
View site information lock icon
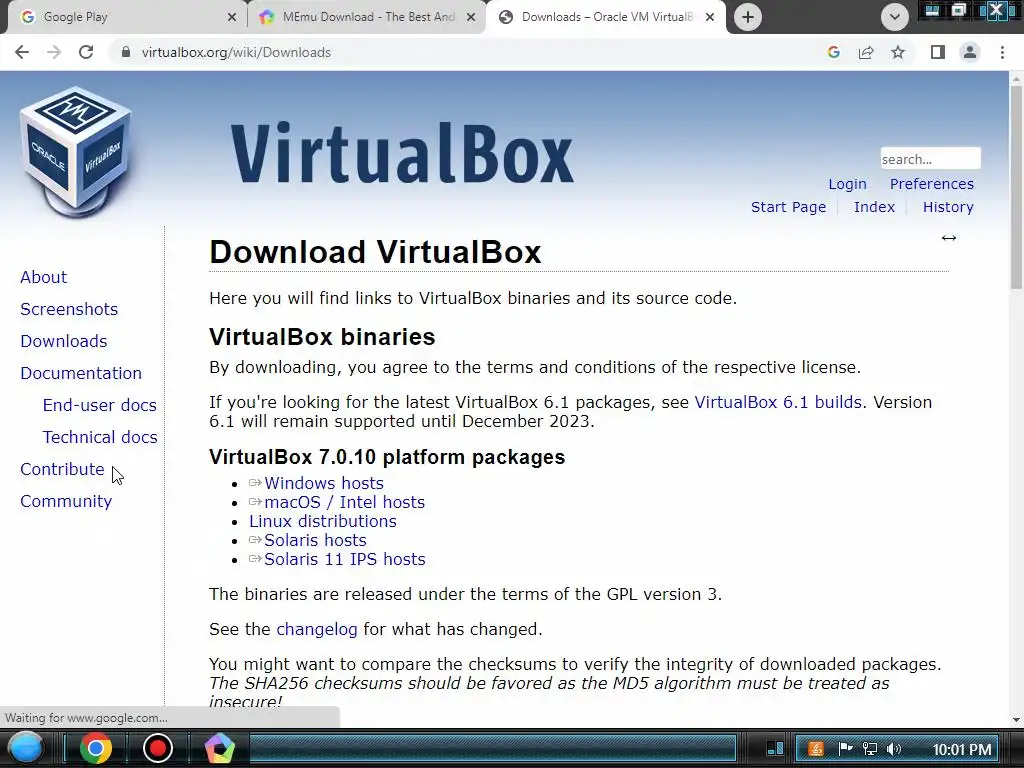click(x=125, y=52)
